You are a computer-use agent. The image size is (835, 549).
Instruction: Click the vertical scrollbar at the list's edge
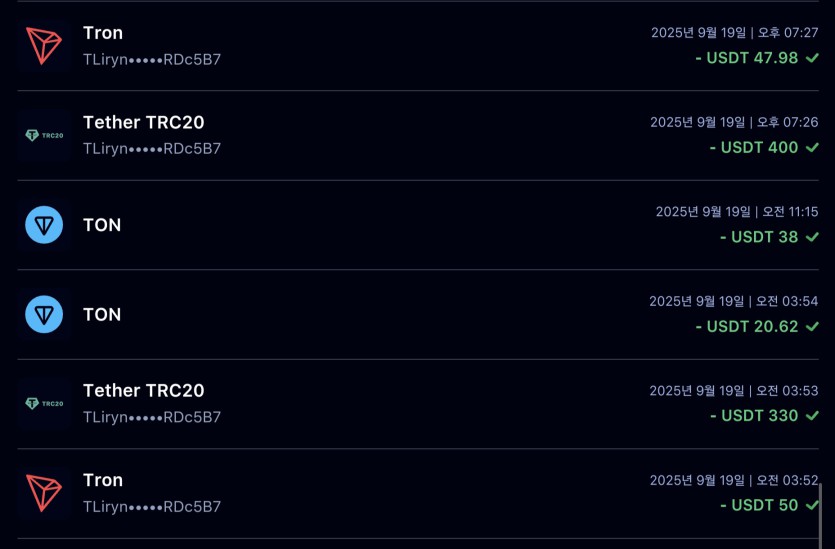[x=821, y=514]
